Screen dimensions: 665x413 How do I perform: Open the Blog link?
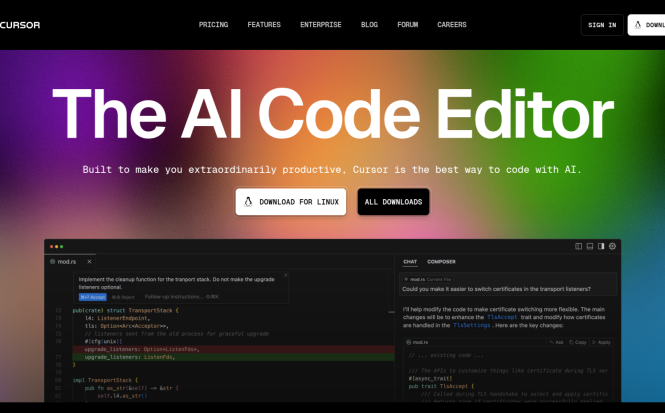pyautogui.click(x=369, y=25)
